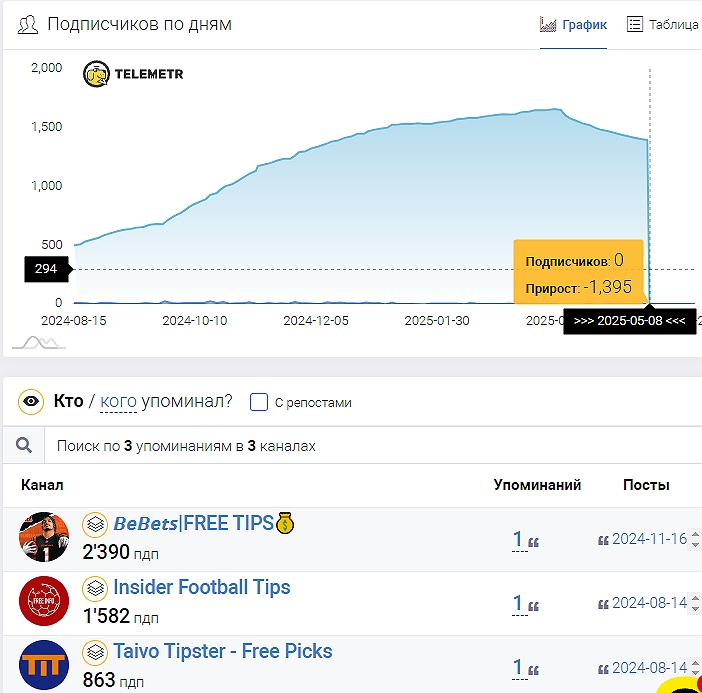The height and width of the screenshot is (693, 702).
Task: Open the кого упоминал link
Action: click(119, 402)
